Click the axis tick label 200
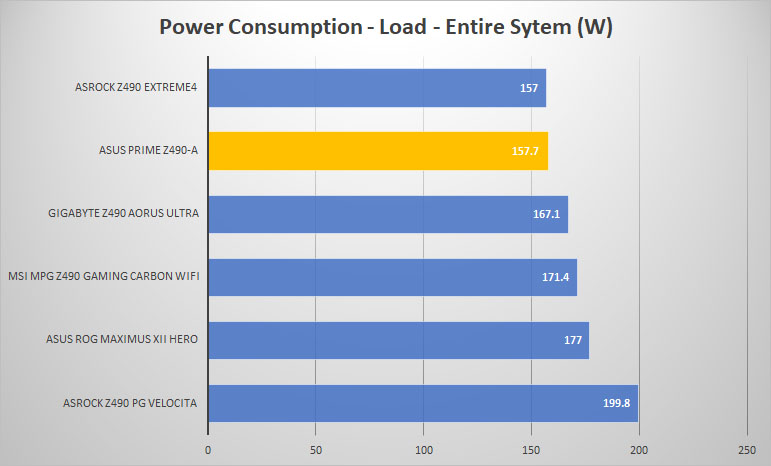 (x=639, y=450)
